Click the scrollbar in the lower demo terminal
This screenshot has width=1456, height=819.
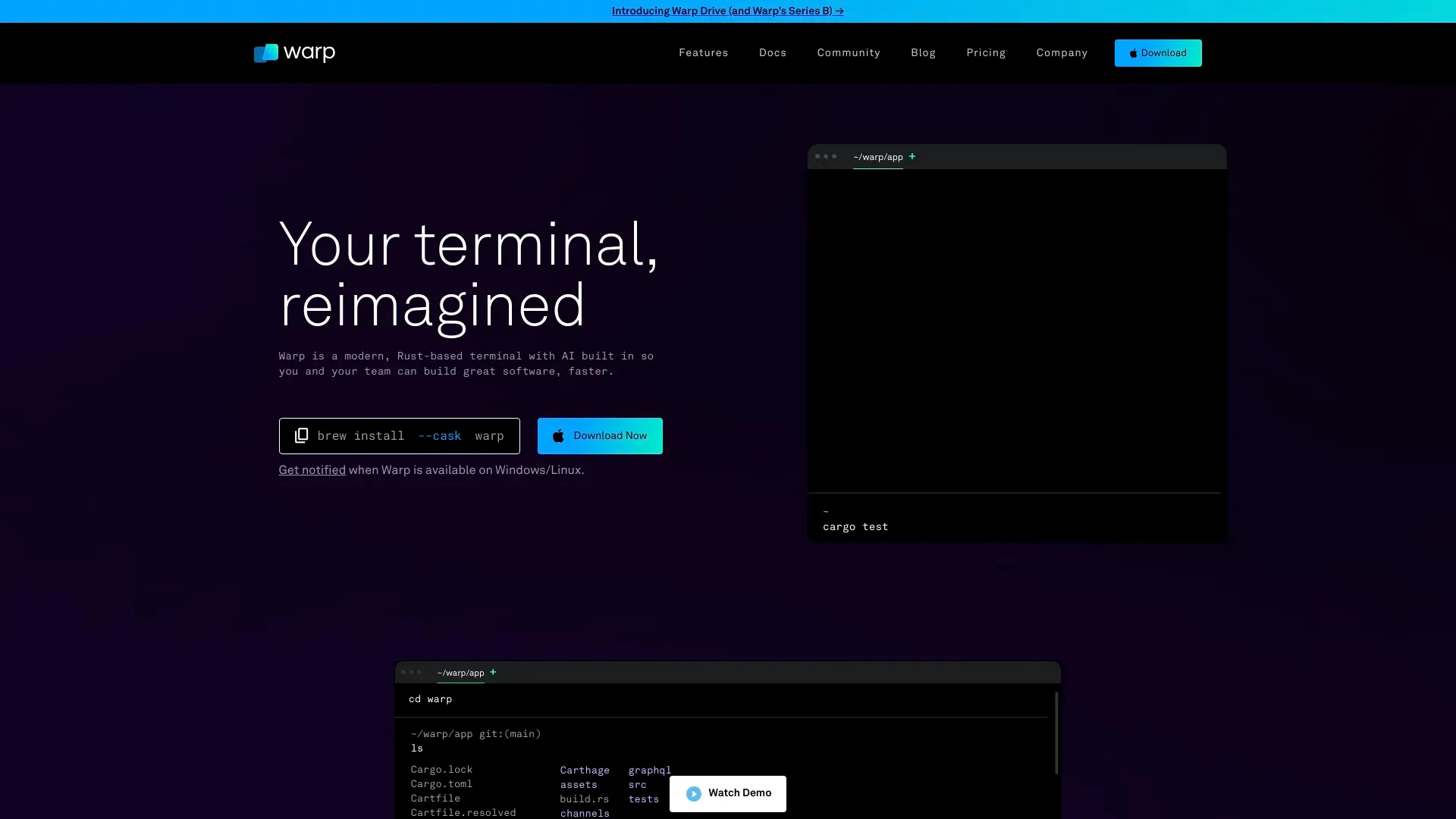click(x=1056, y=733)
